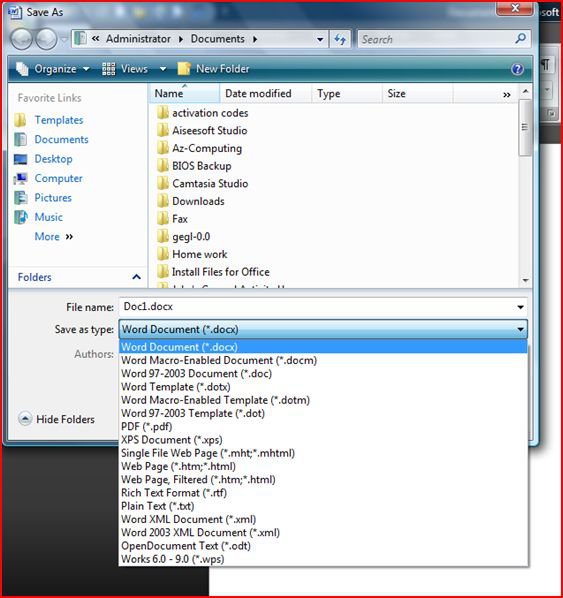Image resolution: width=563 pixels, height=598 pixels.
Task: Click the Templates folder icon in Favorite Links
Action: (20, 120)
